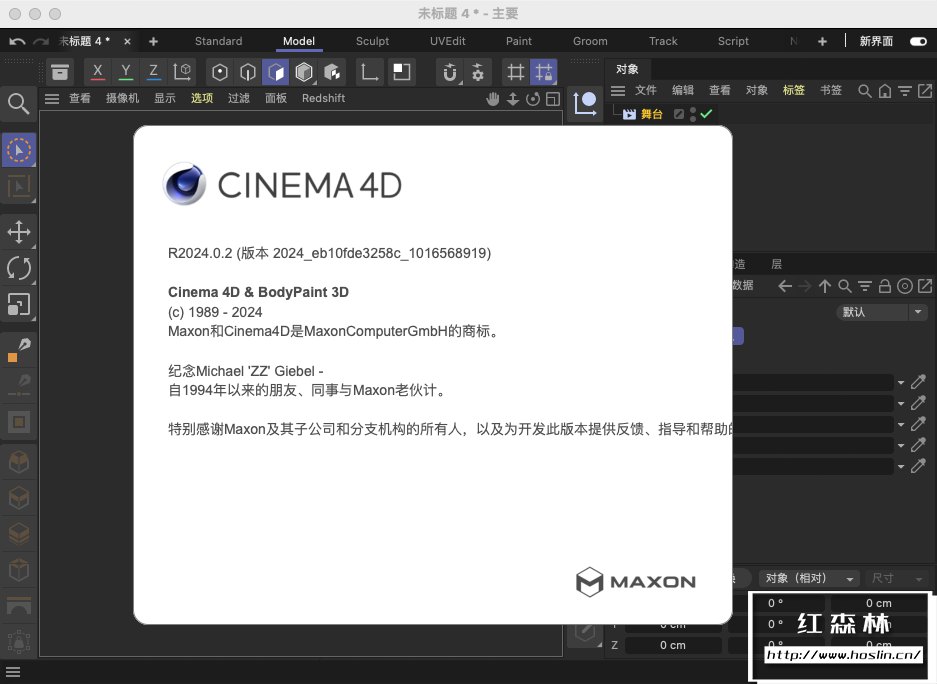
Task: Toggle the 新界面 switch
Action: [917, 41]
